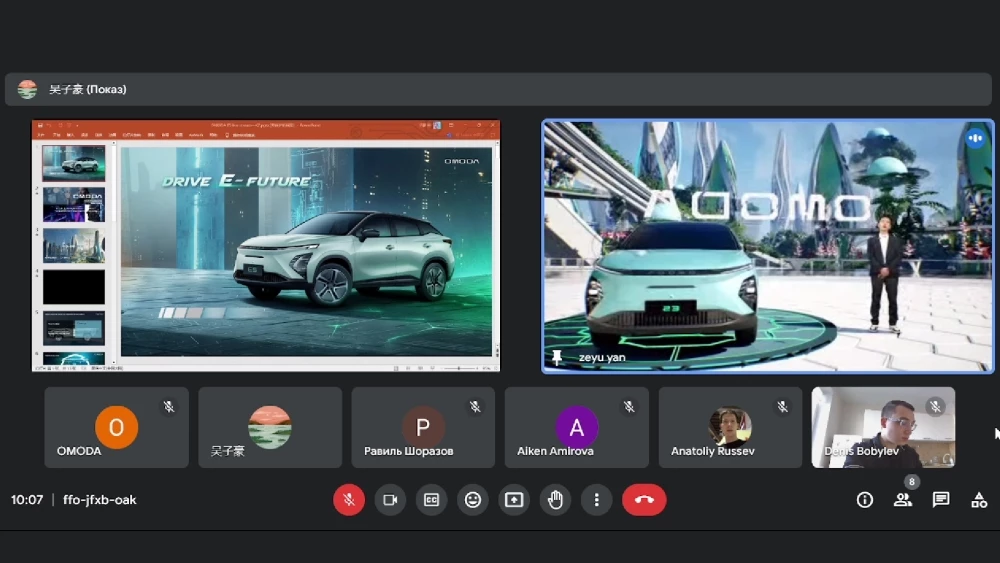Image resolution: width=1000 pixels, height=563 pixels.
Task: Leave the call with red hang-up button
Action: pos(644,500)
